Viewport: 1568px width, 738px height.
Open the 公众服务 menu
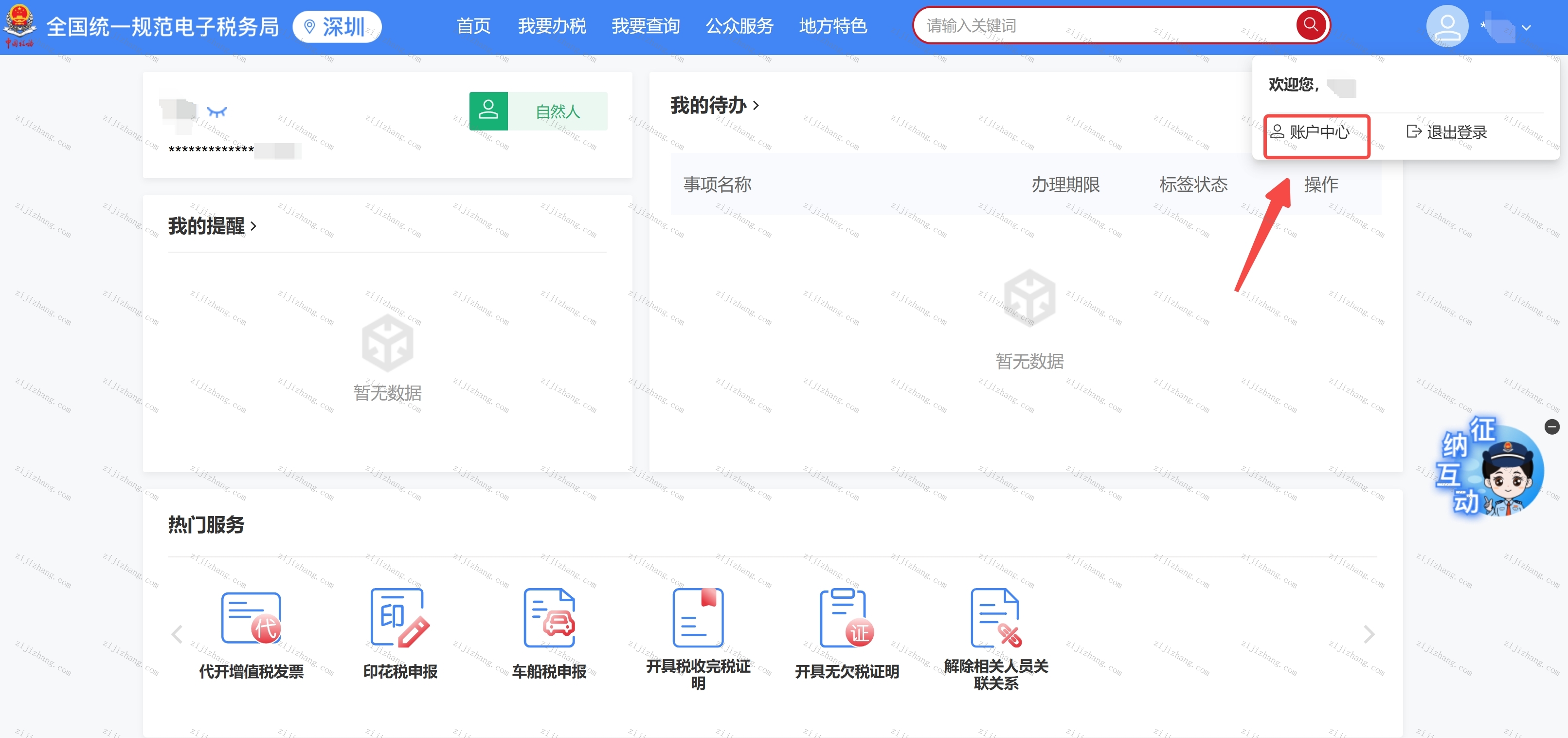click(x=739, y=26)
